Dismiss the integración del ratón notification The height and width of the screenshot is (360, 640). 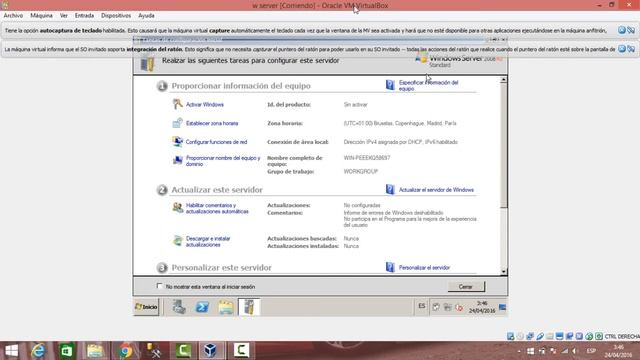pyautogui.click(x=622, y=49)
